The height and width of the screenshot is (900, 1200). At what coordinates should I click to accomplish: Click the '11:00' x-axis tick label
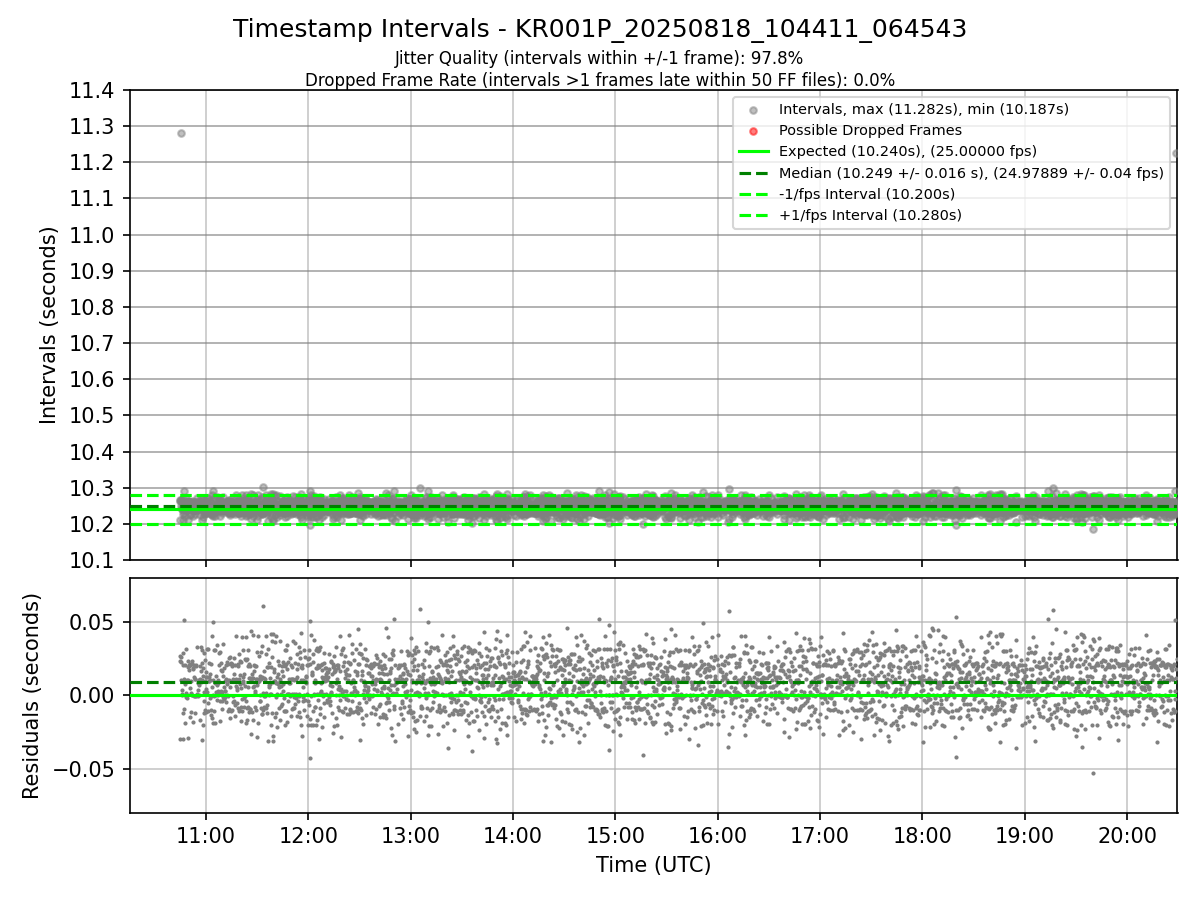tap(206, 834)
